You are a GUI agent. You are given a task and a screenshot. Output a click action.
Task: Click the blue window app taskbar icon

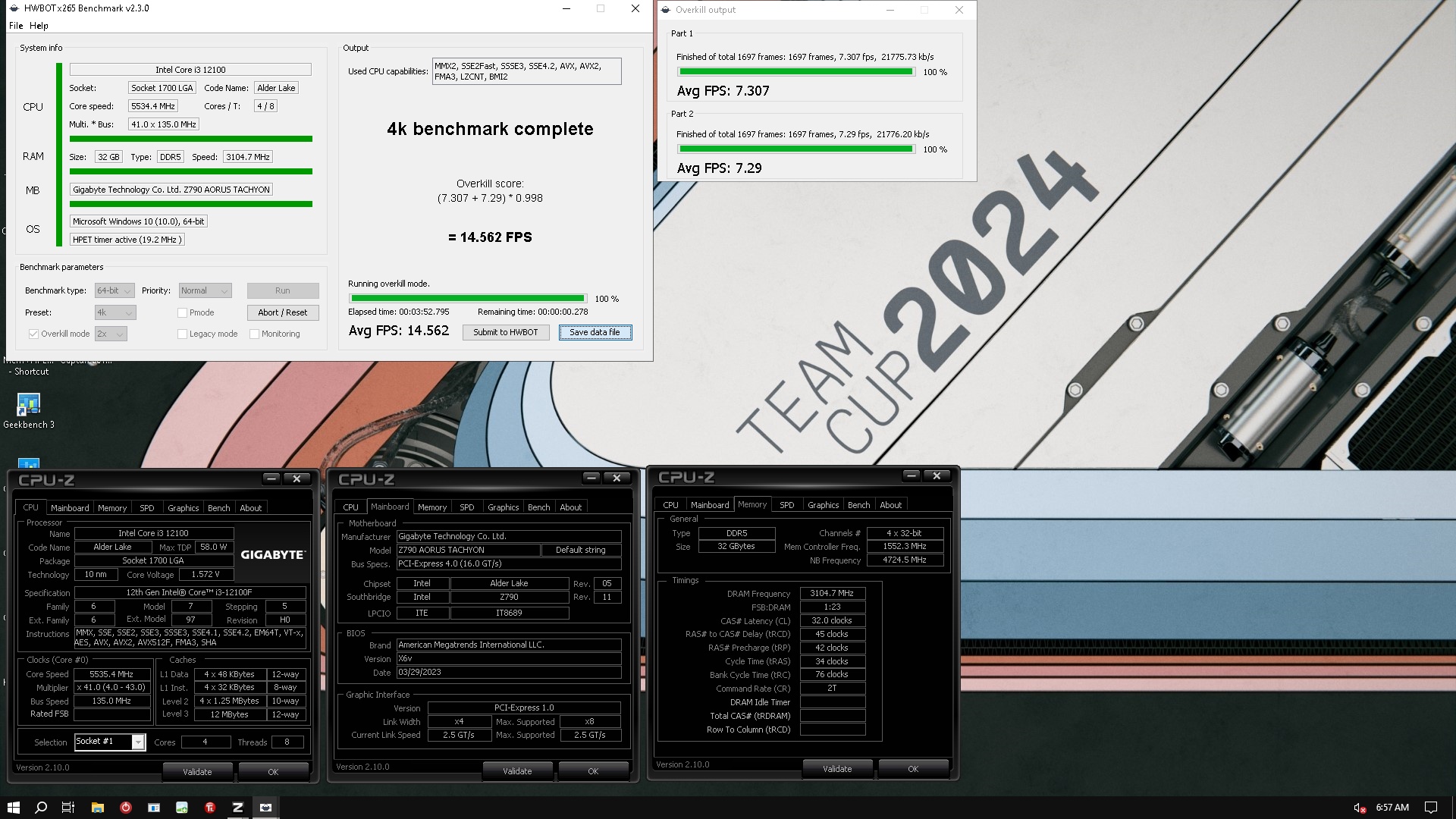coord(154,808)
